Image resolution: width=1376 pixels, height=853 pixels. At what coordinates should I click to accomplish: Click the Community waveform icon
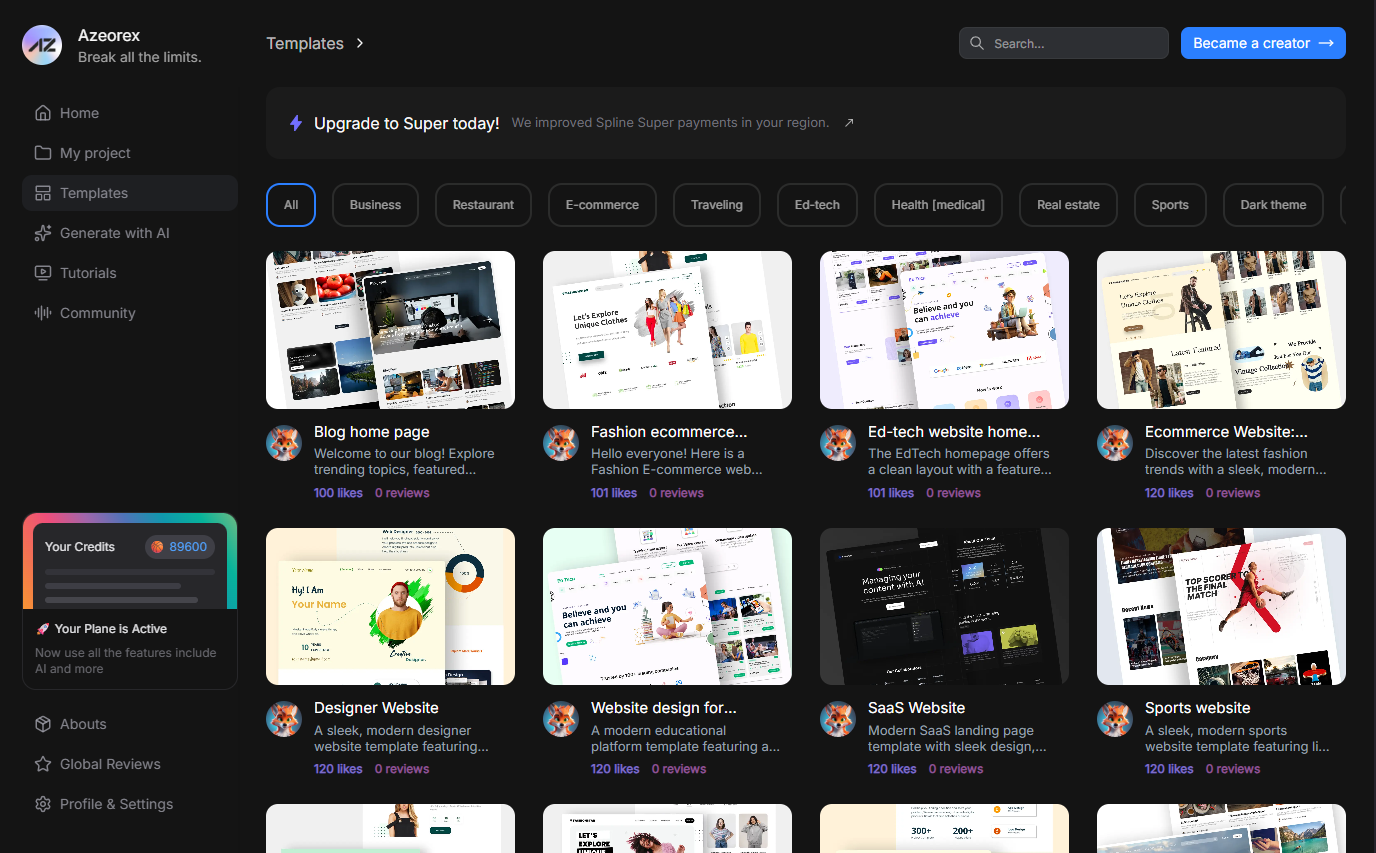43,313
